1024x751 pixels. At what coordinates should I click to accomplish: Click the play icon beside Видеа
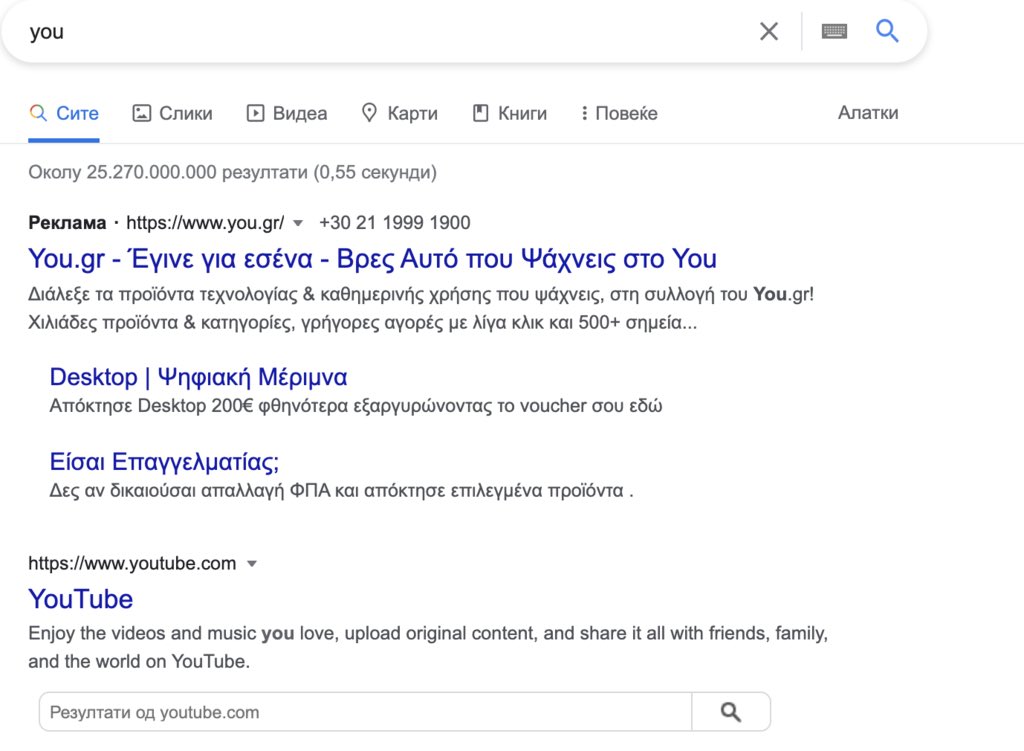pos(255,113)
